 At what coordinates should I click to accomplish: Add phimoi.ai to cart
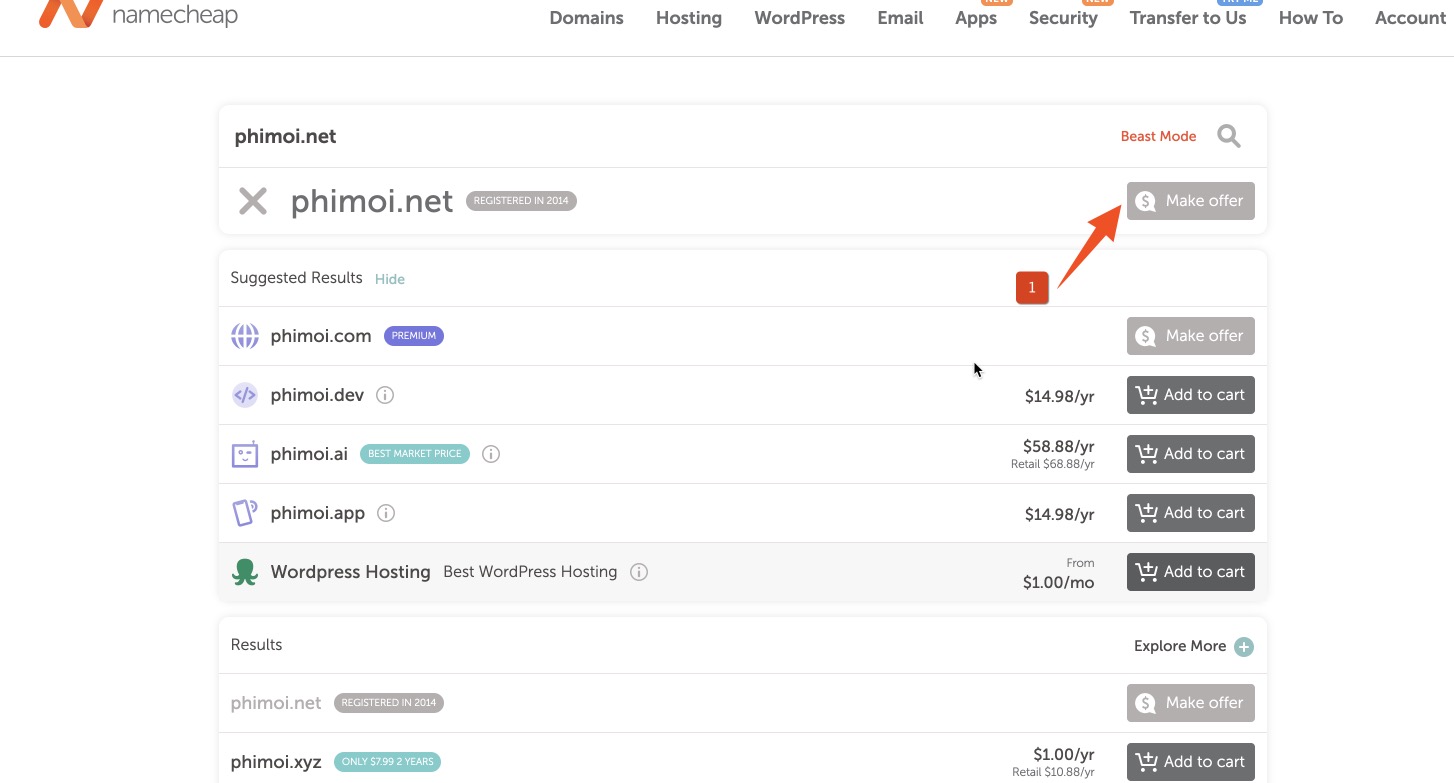1190,454
